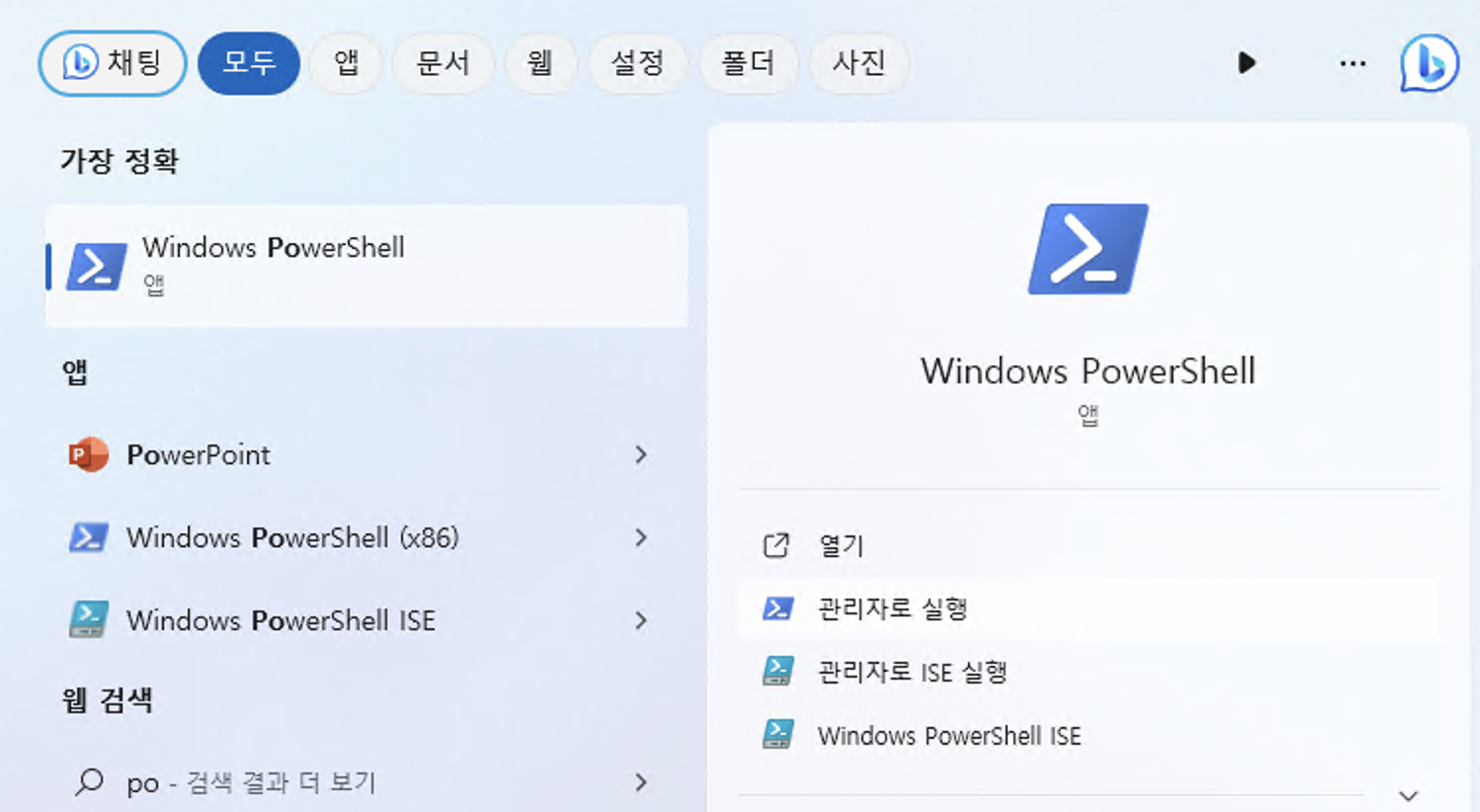Expand 'po' web search chevron
Image resolution: width=1480 pixels, height=812 pixels.
coord(641,782)
